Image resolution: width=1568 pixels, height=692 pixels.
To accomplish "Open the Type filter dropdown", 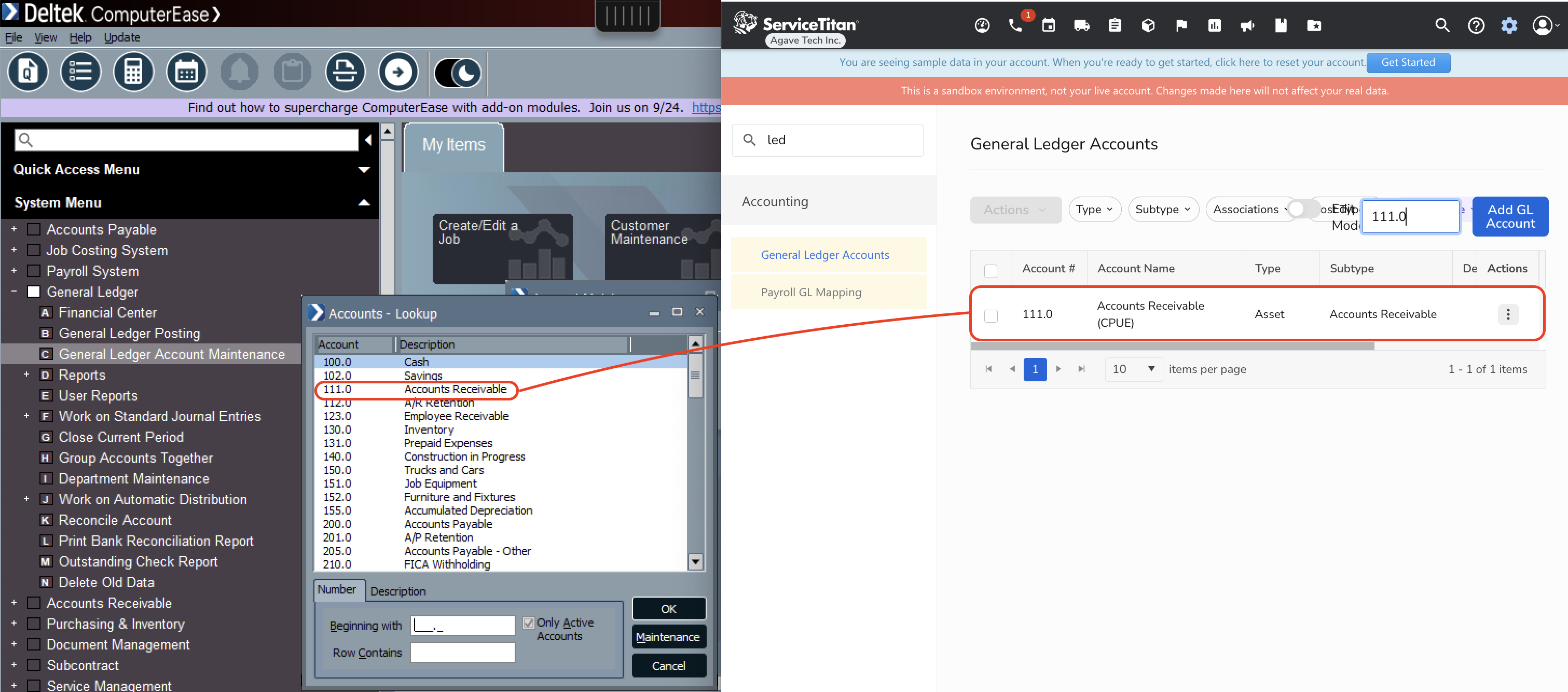I will point(1094,210).
